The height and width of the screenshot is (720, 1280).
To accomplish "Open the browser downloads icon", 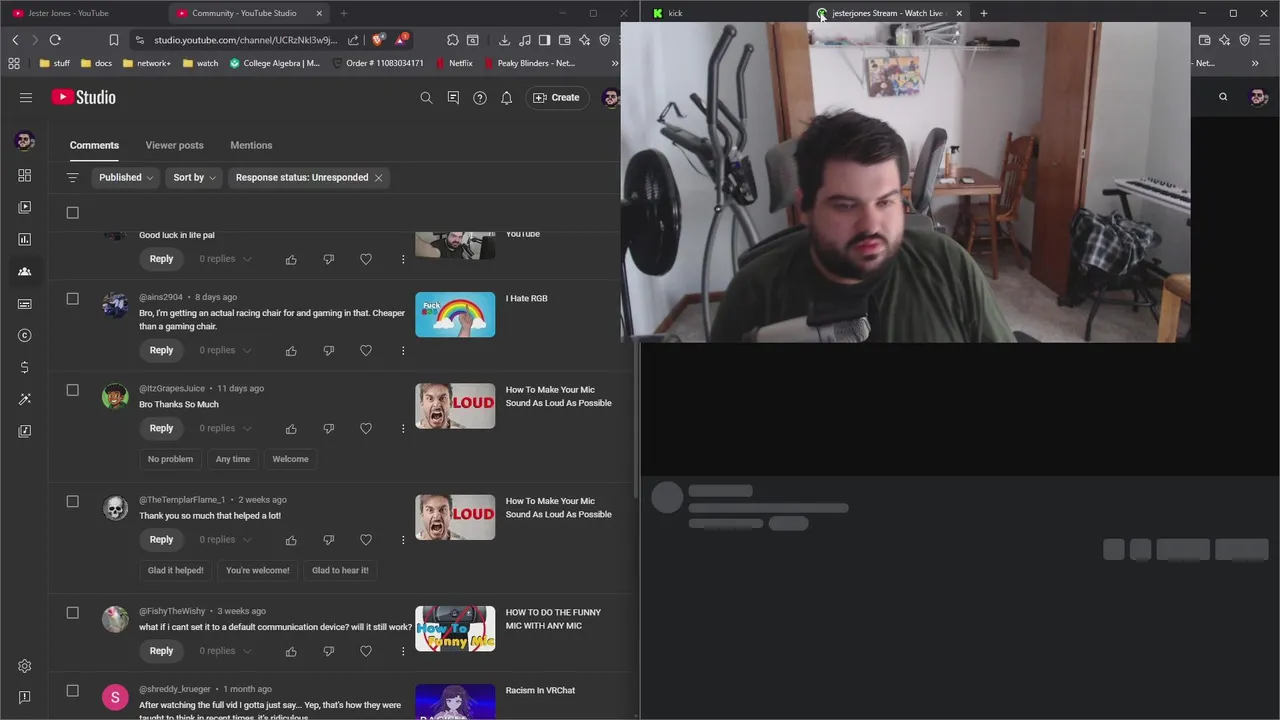I will point(504,40).
